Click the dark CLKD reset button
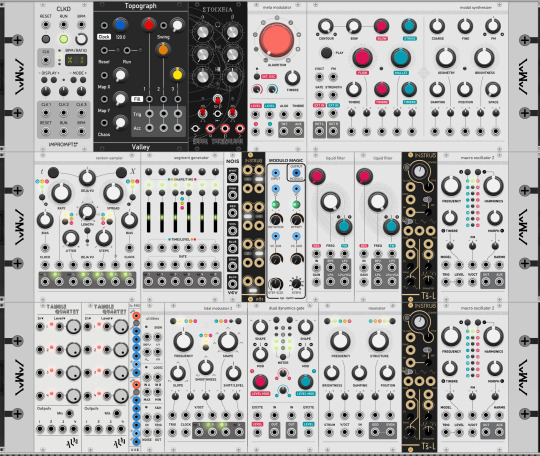540x456 pixels. tap(45, 39)
